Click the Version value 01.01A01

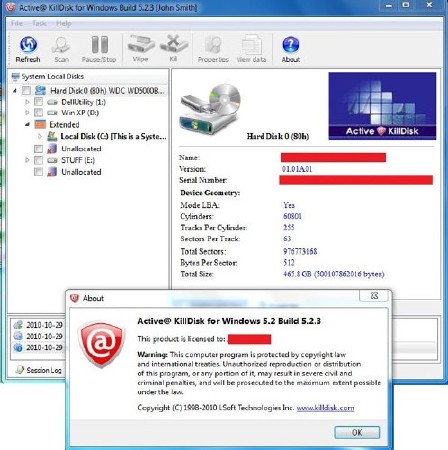[x=297, y=169]
